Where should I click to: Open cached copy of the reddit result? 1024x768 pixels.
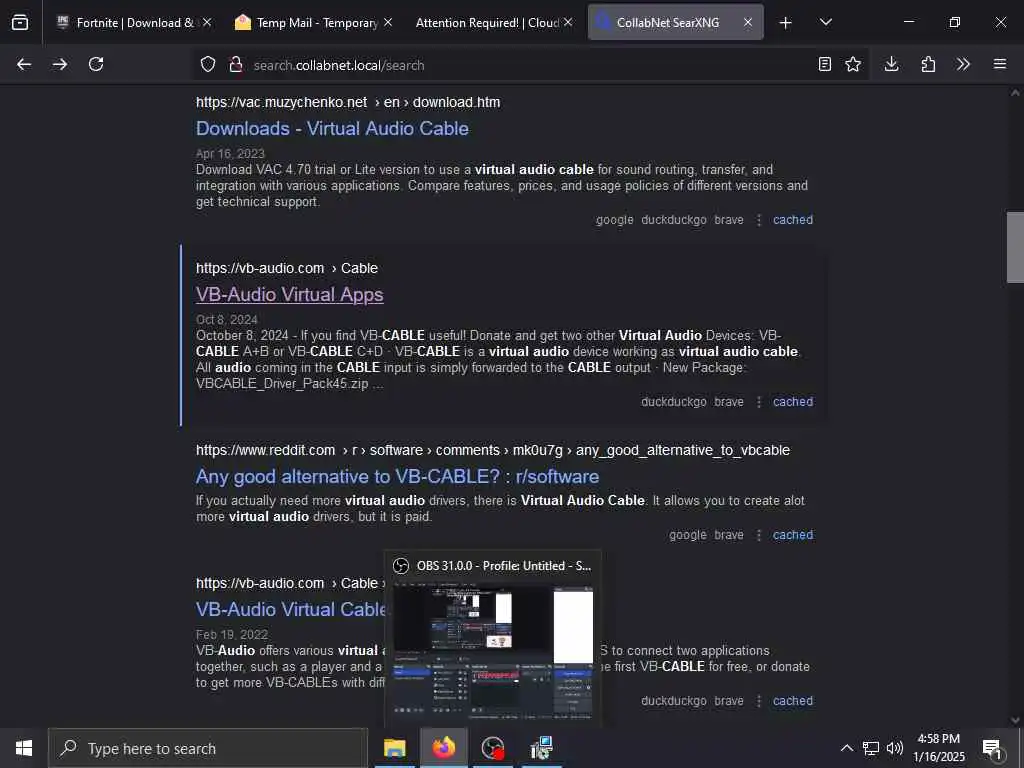pyautogui.click(x=793, y=535)
